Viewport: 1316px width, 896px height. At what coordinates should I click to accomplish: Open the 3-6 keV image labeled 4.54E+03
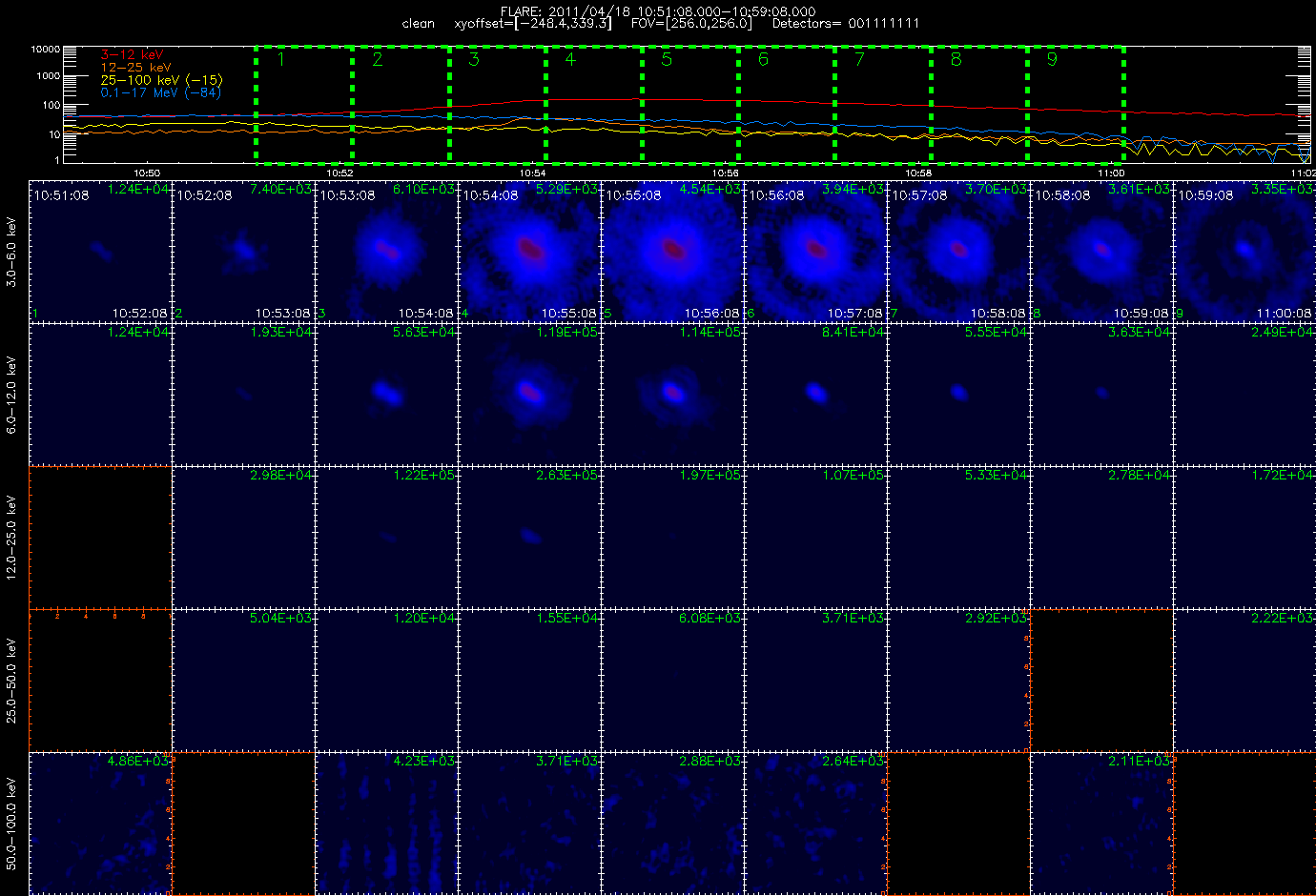(673, 251)
